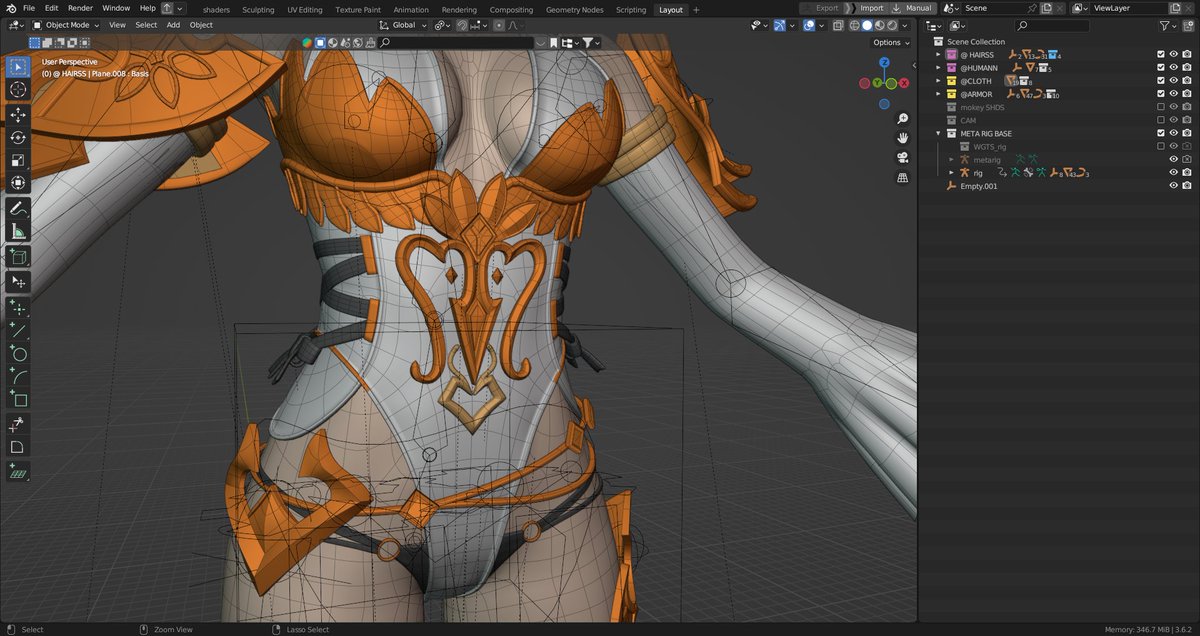
Task: Switch perspective/orthographic grid gizmo
Action: point(902,177)
